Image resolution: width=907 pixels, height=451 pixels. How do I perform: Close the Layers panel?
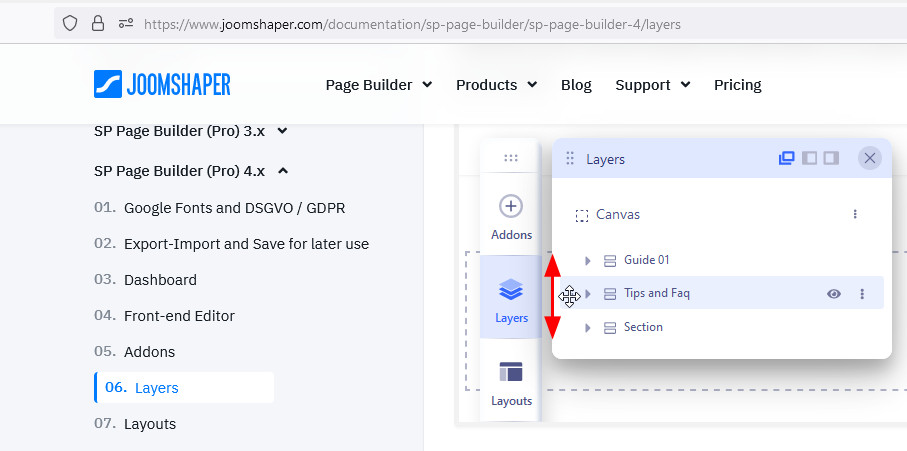(x=869, y=158)
